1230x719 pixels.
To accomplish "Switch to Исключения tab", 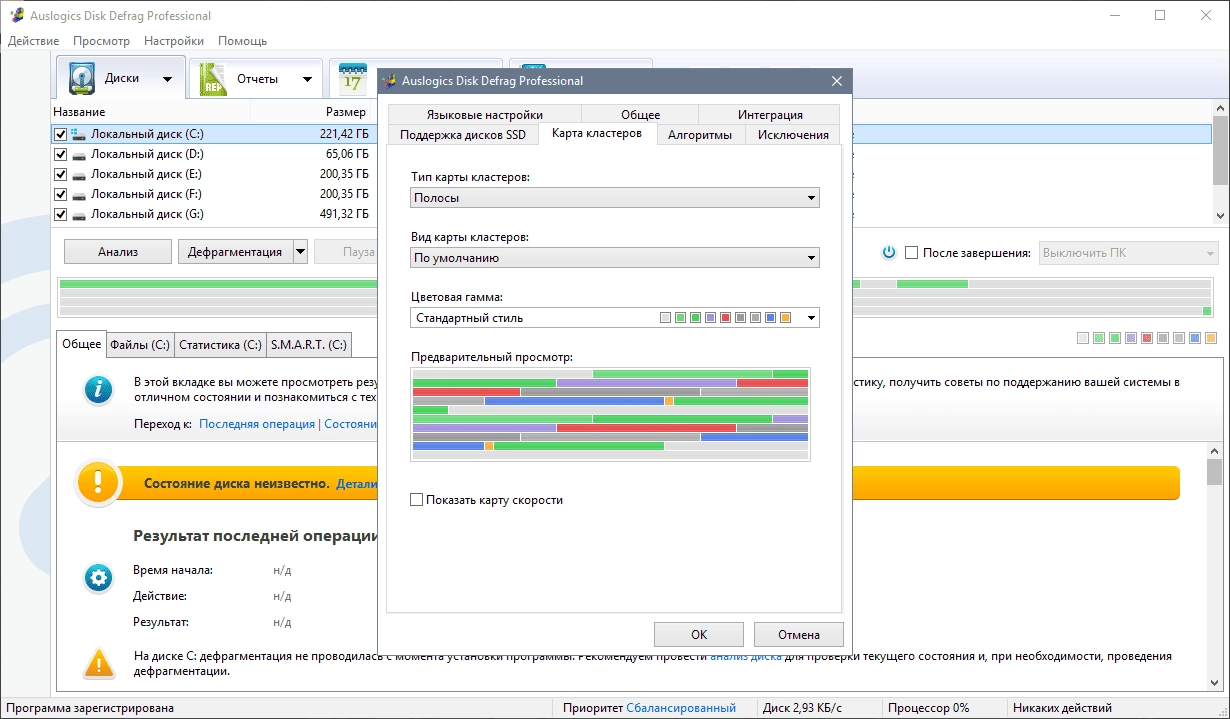I will coord(793,134).
